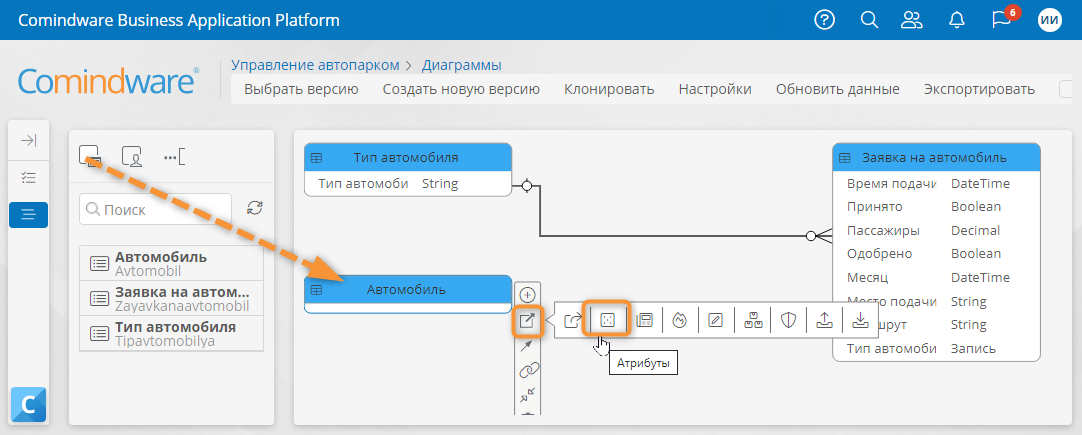Screen dimensions: 1082x435
Task: Click Время подачи attribute row
Action: pyautogui.click(x=936, y=184)
